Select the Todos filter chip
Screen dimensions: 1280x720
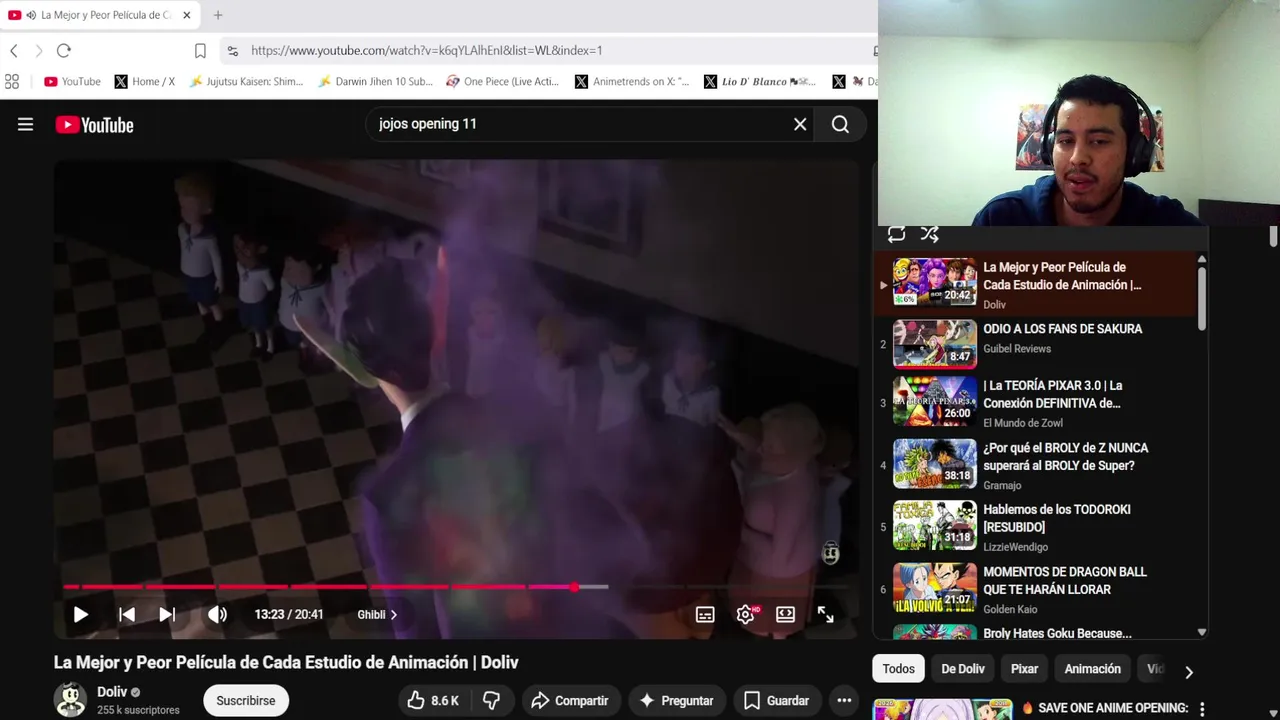(898, 669)
